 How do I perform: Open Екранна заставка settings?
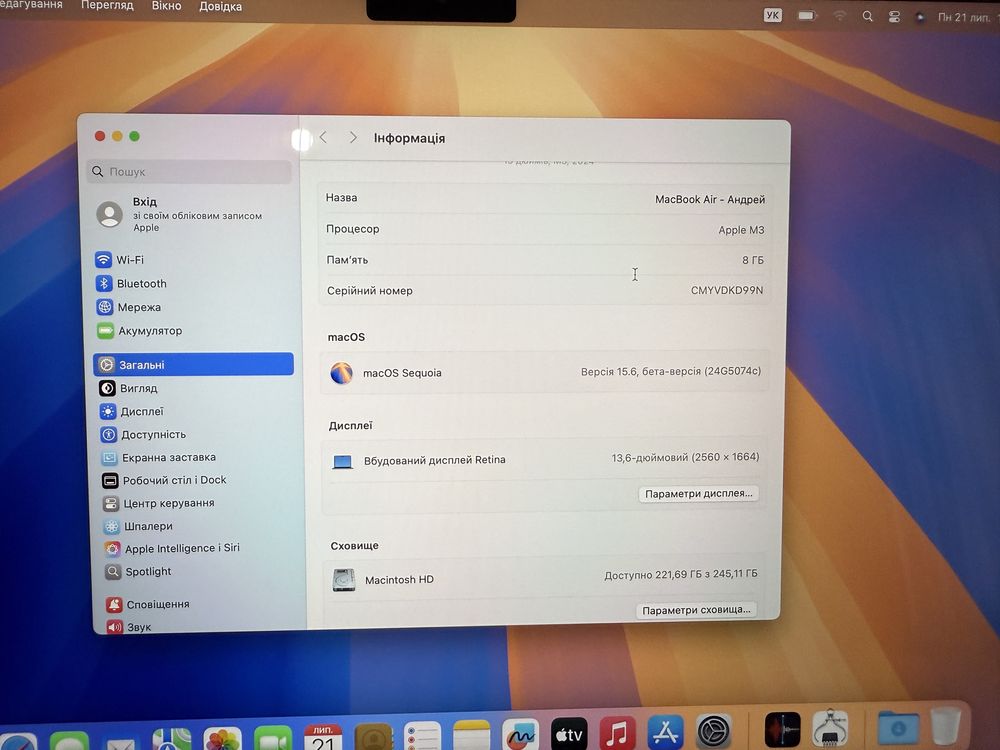pyautogui.click(x=159, y=457)
